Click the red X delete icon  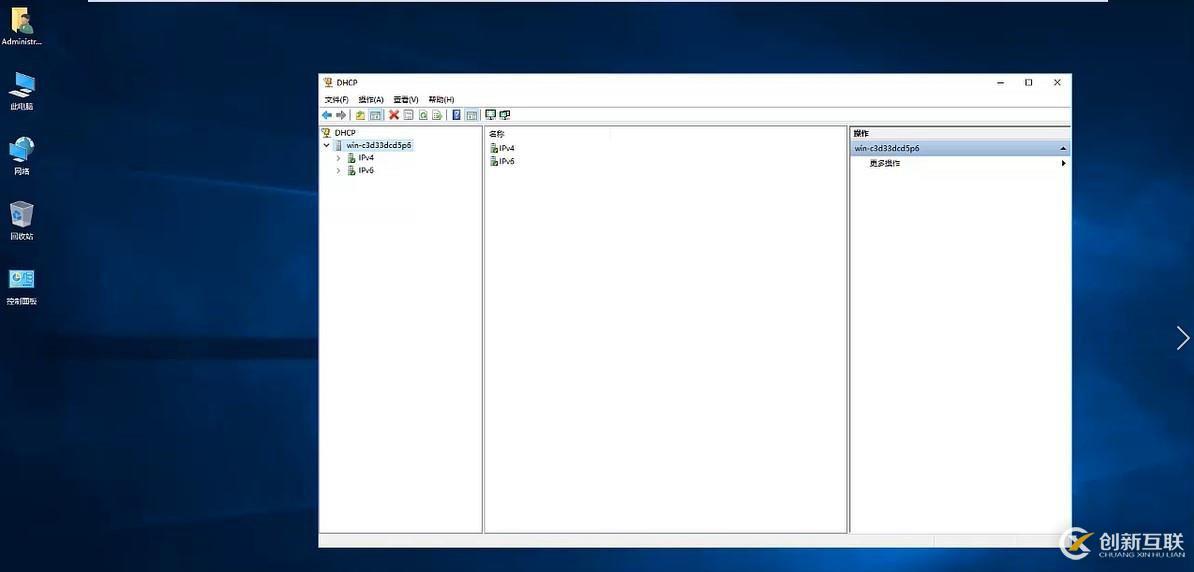[x=394, y=115]
